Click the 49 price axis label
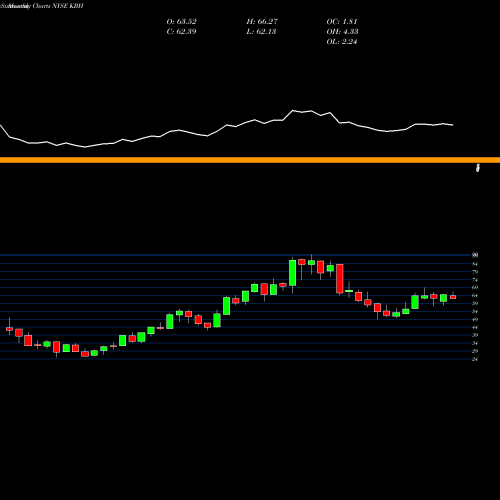This screenshot has height=500, width=500. 475,319
